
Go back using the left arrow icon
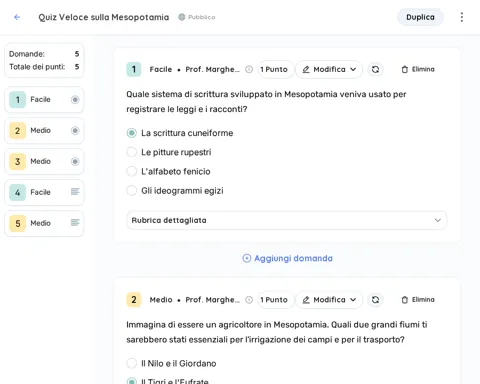[x=17, y=17]
